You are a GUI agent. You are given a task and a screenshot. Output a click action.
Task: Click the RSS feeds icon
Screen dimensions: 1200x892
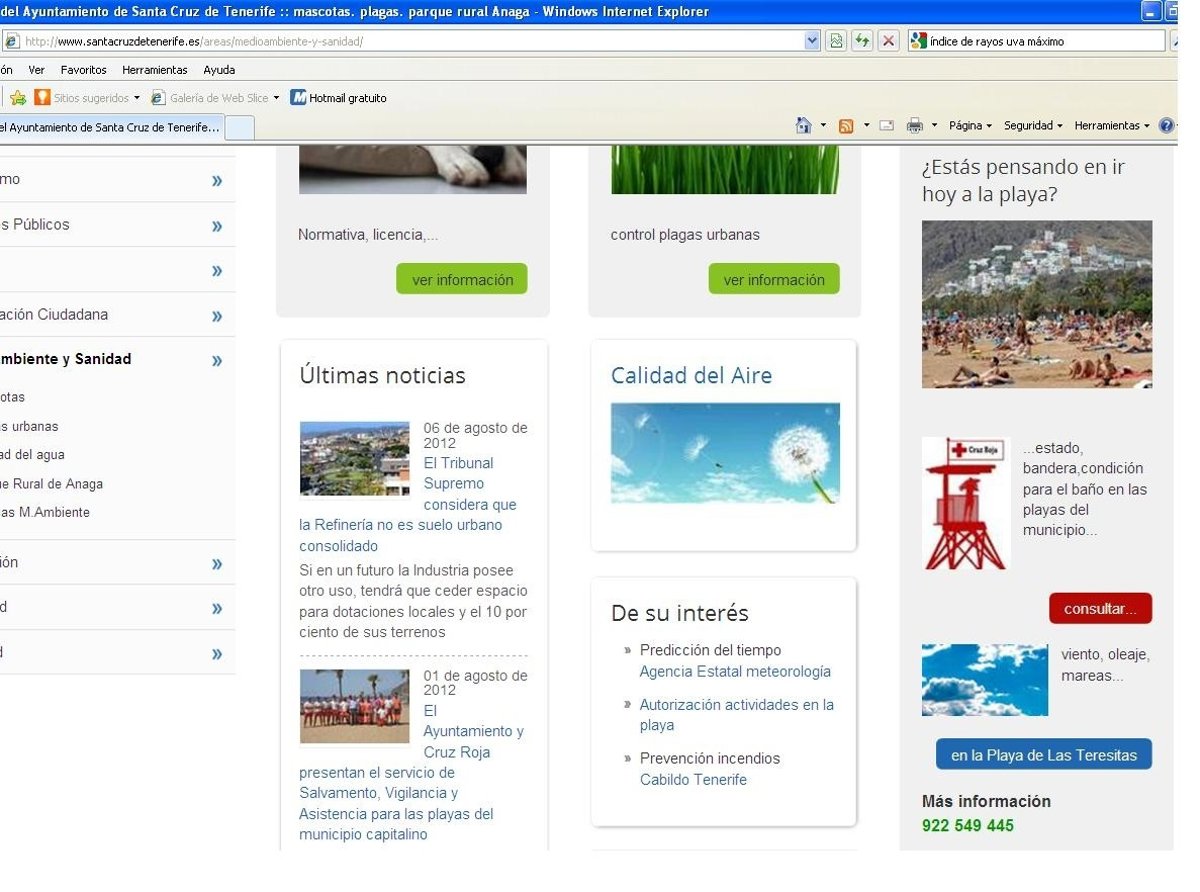pyautogui.click(x=846, y=126)
